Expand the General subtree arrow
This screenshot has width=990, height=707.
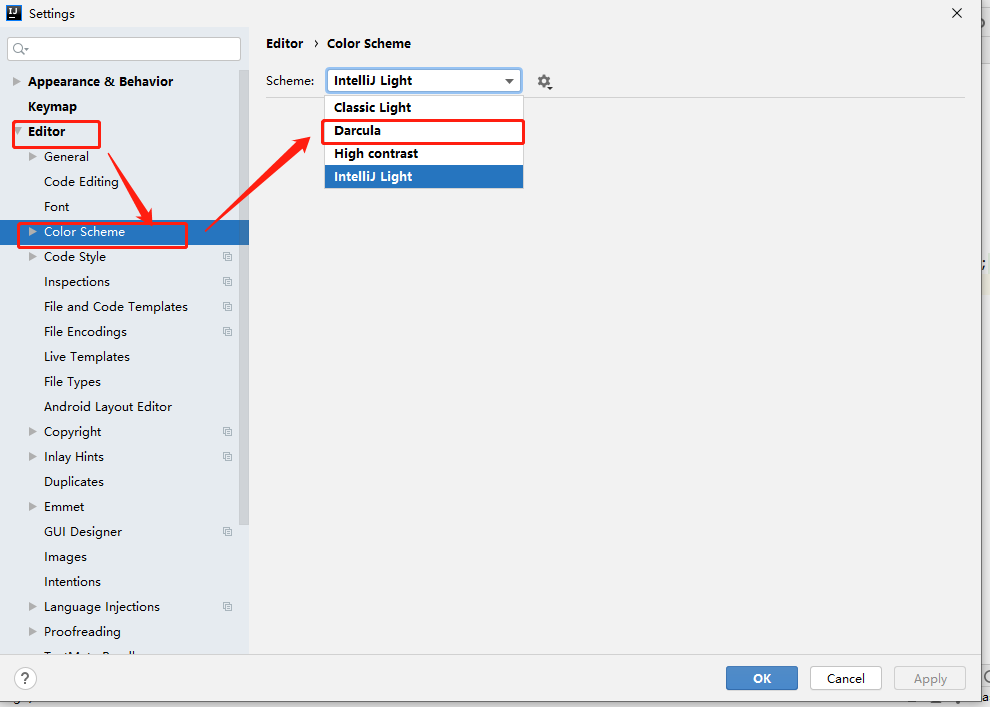(x=33, y=157)
